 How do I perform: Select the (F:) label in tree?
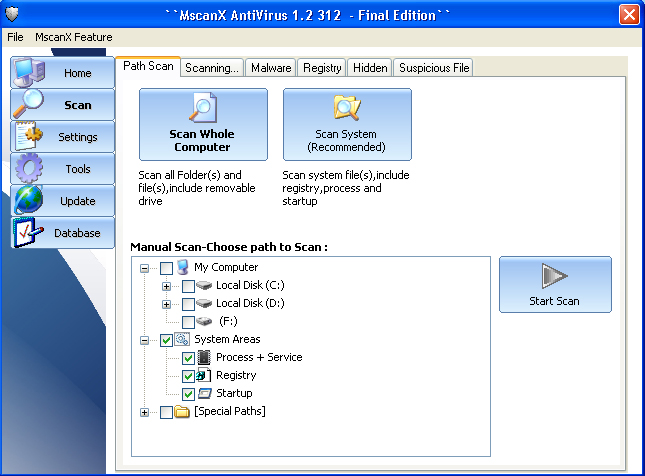tap(228, 321)
